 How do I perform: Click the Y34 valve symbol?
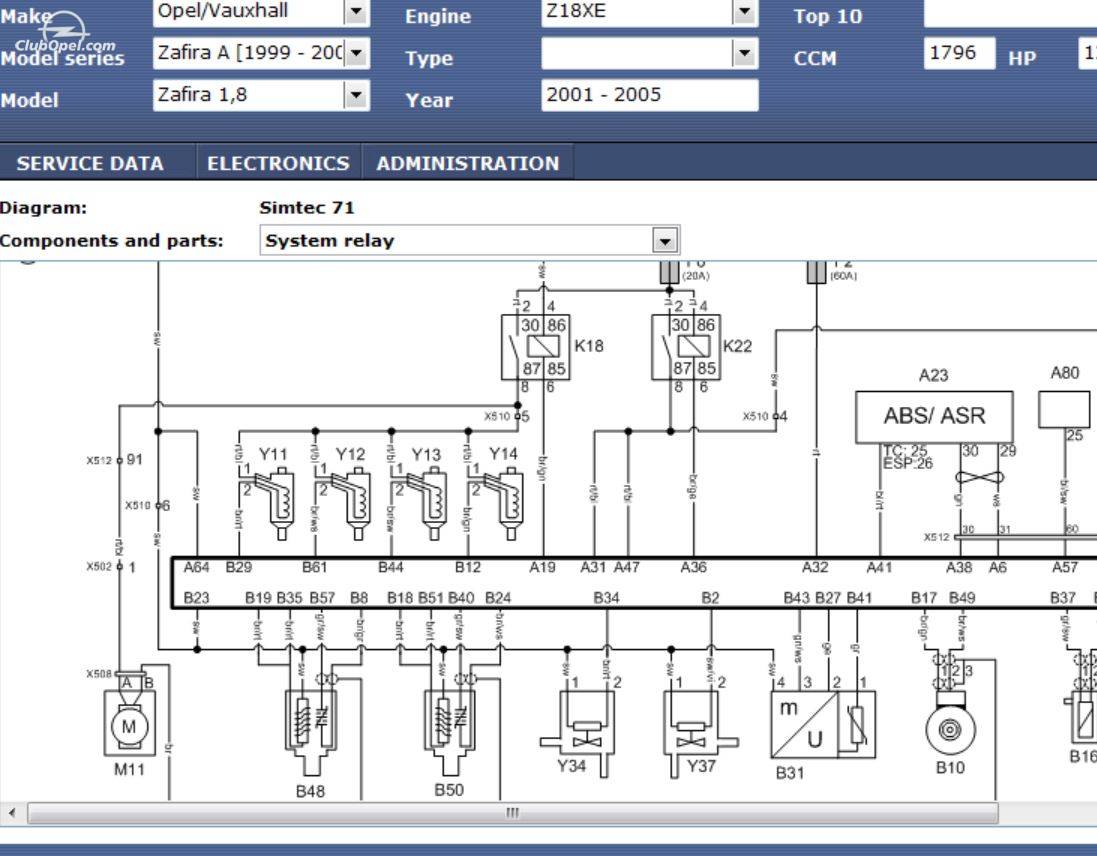[578, 733]
